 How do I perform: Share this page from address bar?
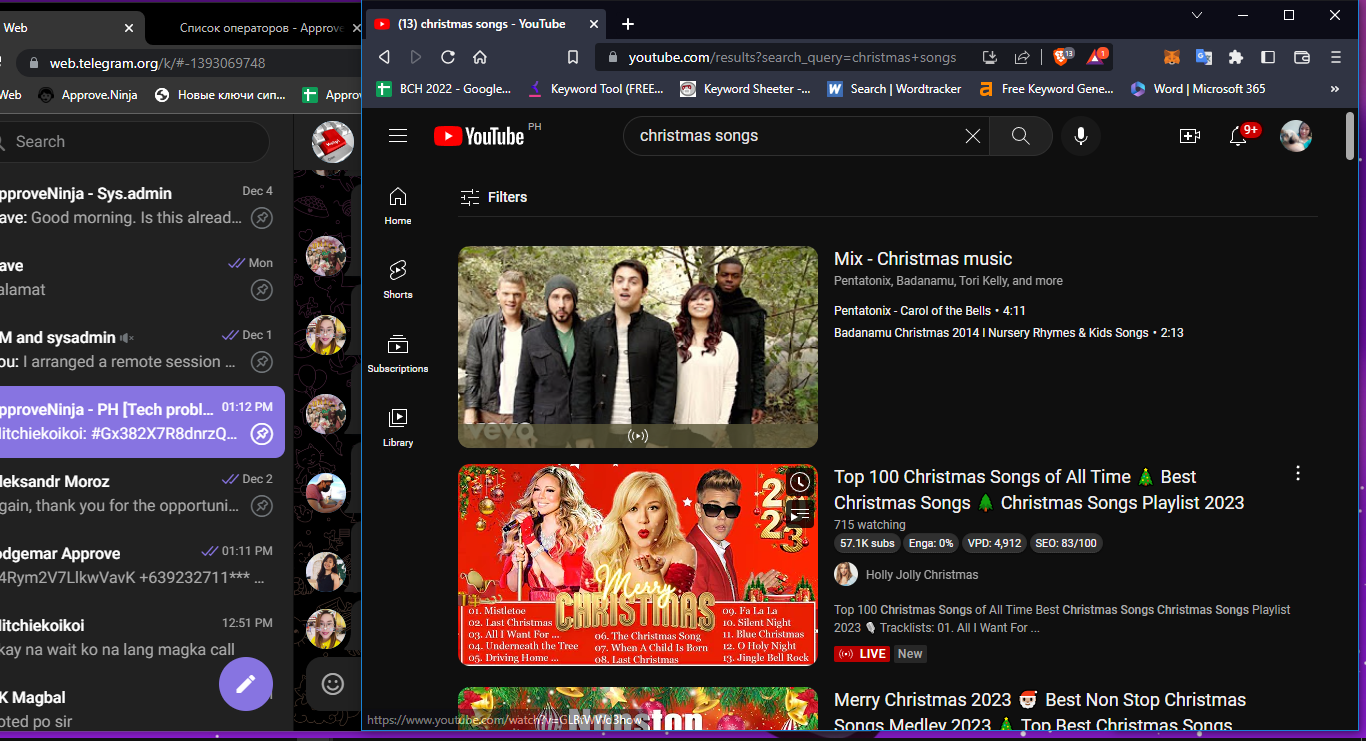click(x=1022, y=57)
